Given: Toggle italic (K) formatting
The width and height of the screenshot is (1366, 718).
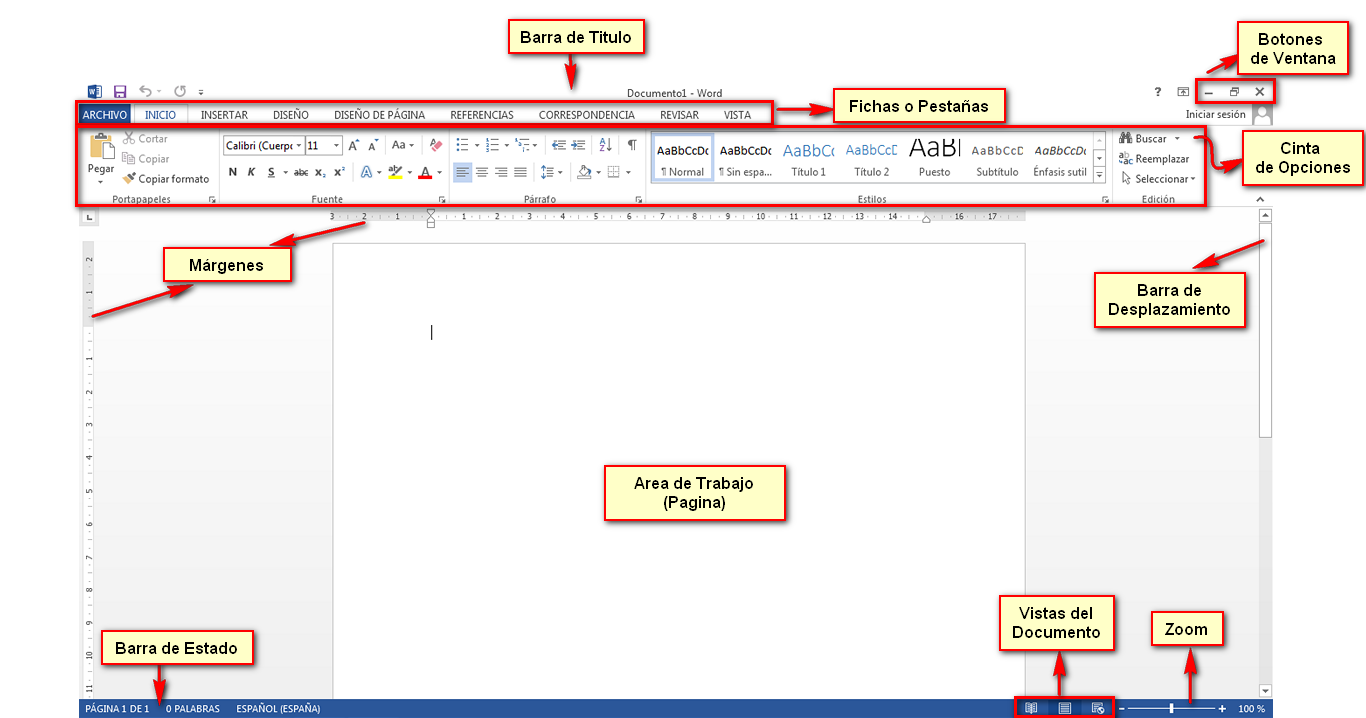Looking at the screenshot, I should pos(251,172).
